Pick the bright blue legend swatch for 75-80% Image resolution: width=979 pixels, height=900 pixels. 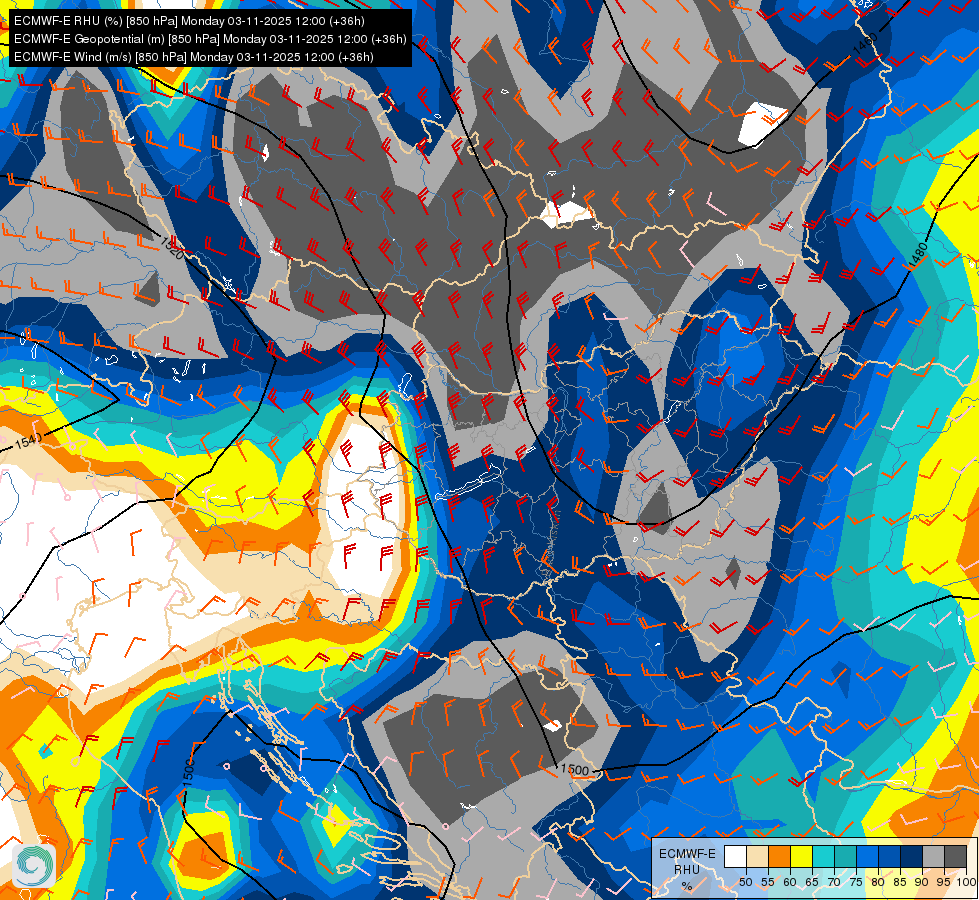coord(867,856)
